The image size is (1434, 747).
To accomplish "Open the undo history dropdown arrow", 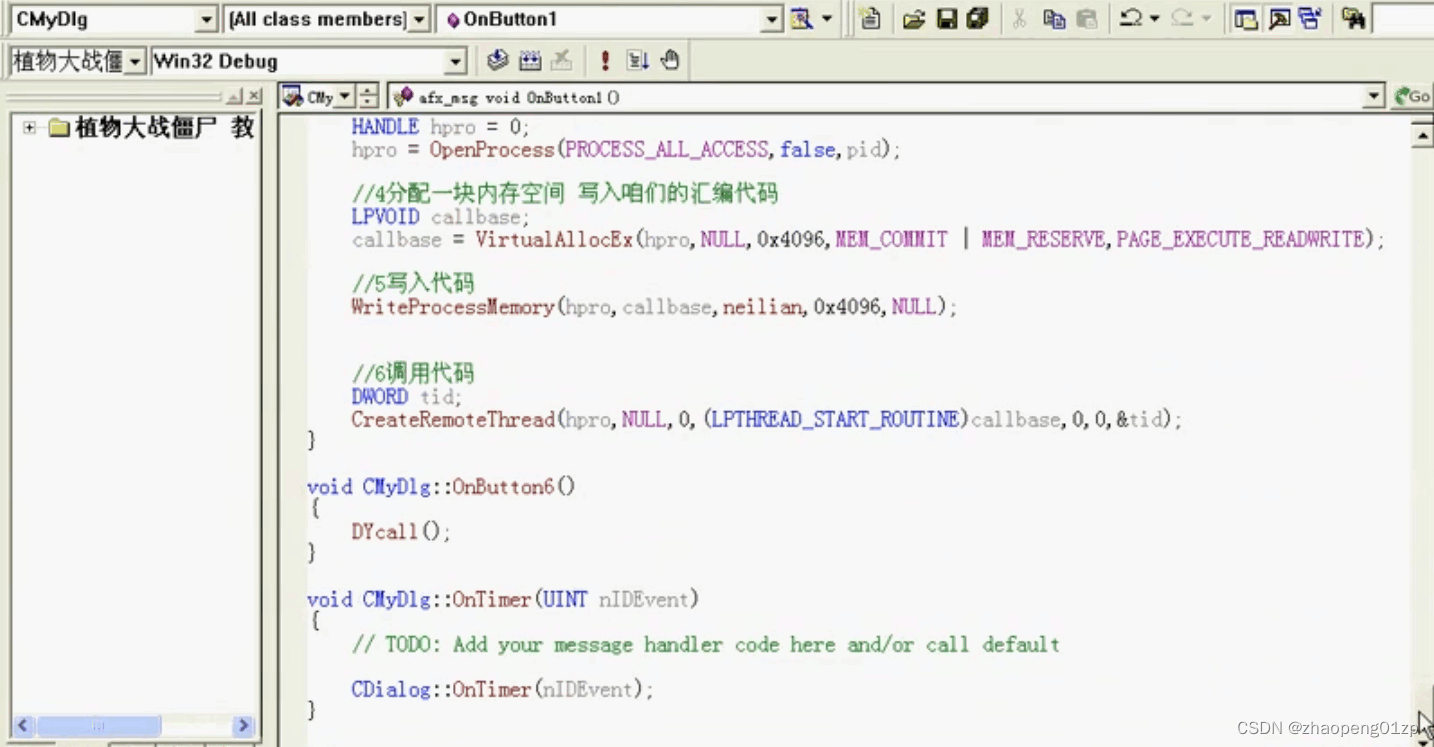I will (x=1154, y=19).
